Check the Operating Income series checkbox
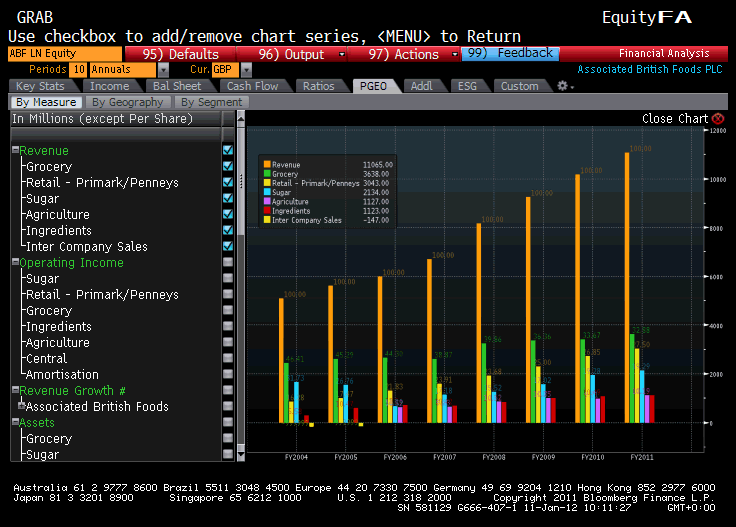The width and height of the screenshot is (736, 527). point(228,262)
